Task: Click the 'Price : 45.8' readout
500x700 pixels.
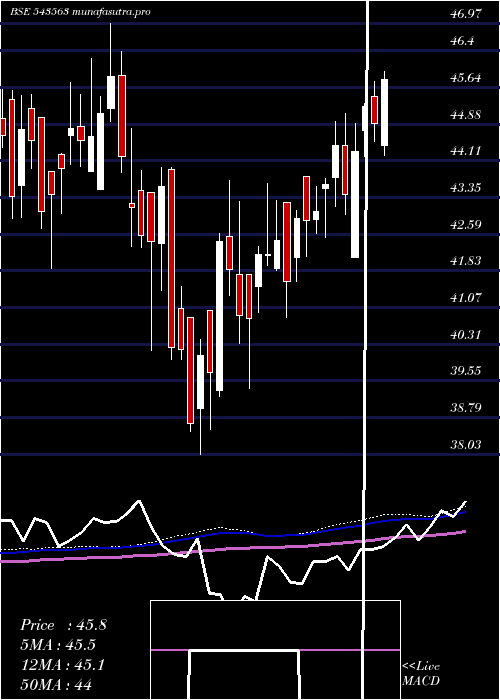Action: (x=63, y=625)
